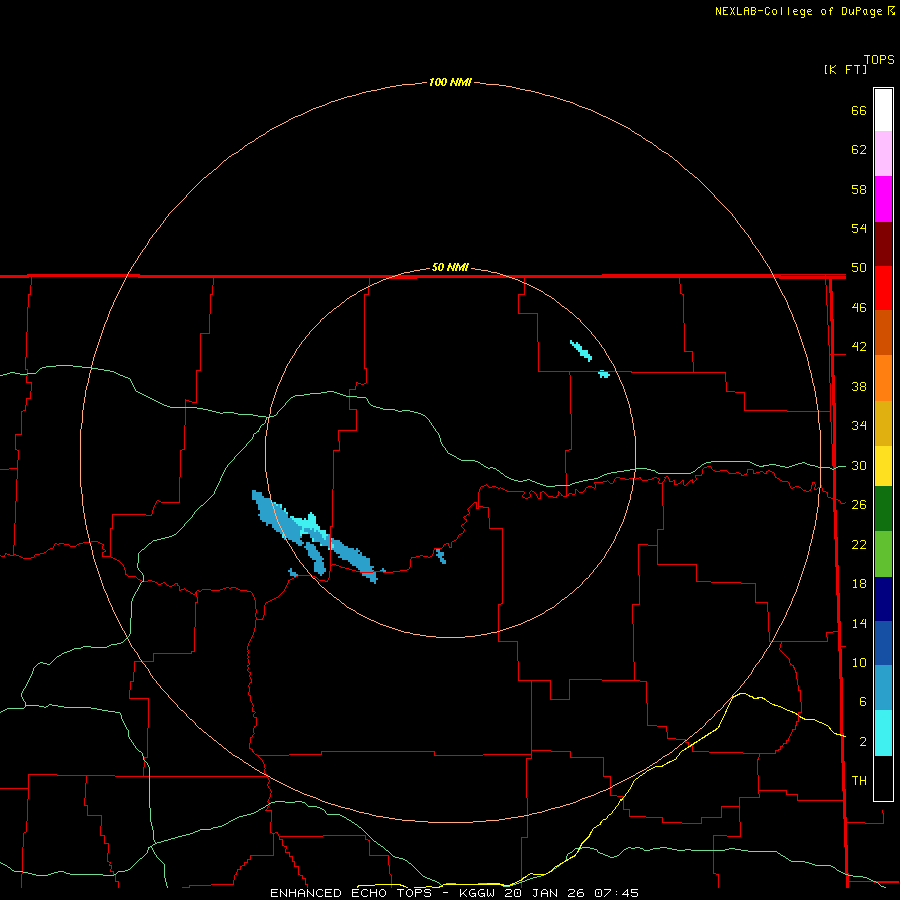Click the tiny cyan echo below the northeast streak

[x=603, y=374]
